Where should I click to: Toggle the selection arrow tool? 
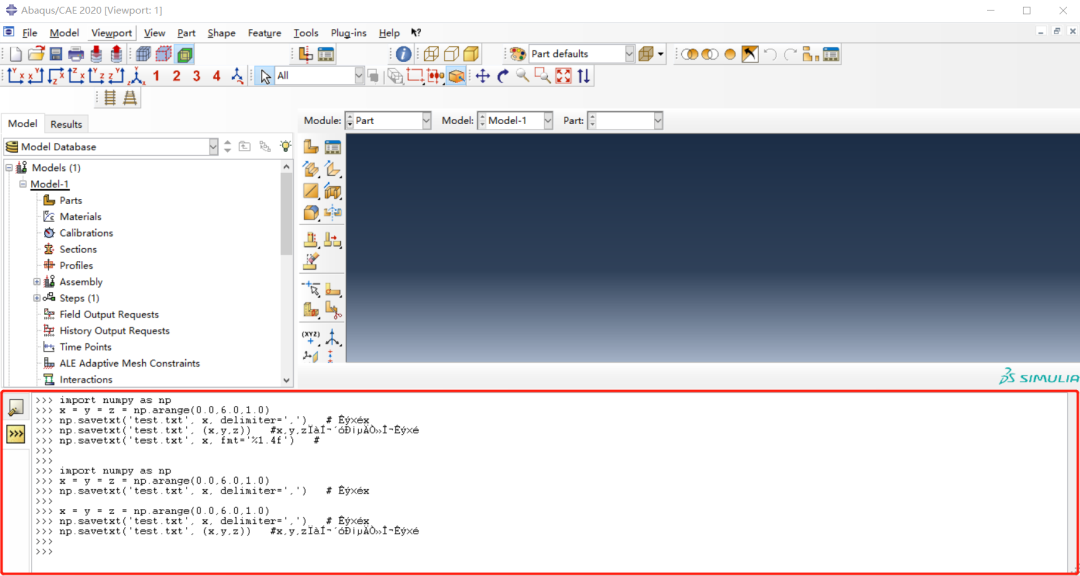(265, 76)
